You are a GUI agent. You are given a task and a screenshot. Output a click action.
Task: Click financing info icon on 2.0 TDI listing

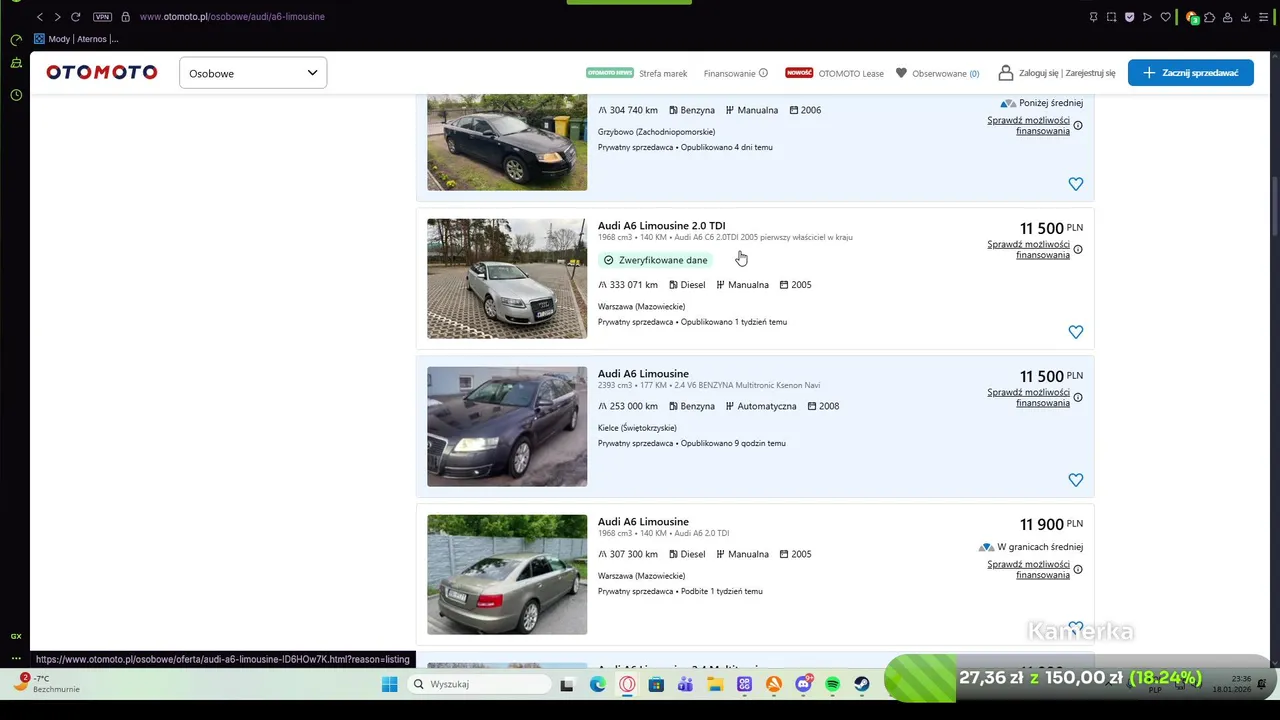[x=1078, y=249]
